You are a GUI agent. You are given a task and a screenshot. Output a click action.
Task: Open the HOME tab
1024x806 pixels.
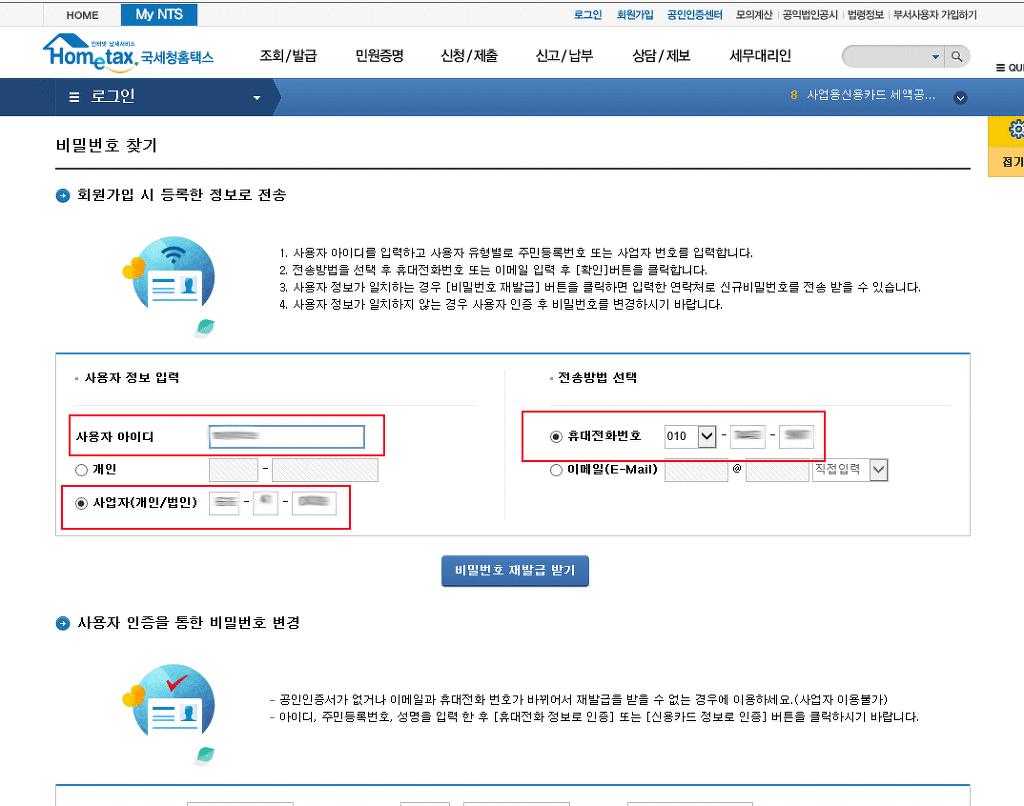tap(82, 15)
